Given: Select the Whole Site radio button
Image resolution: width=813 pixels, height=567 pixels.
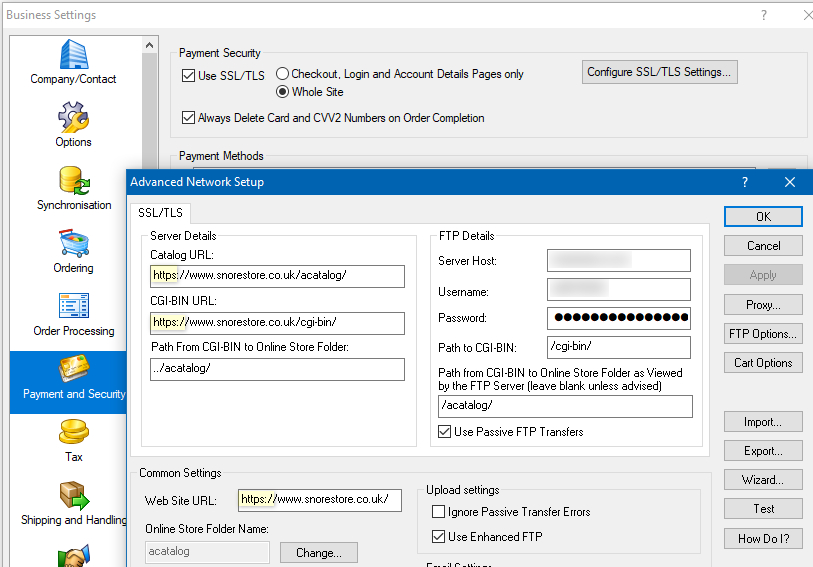Looking at the screenshot, I should (283, 92).
